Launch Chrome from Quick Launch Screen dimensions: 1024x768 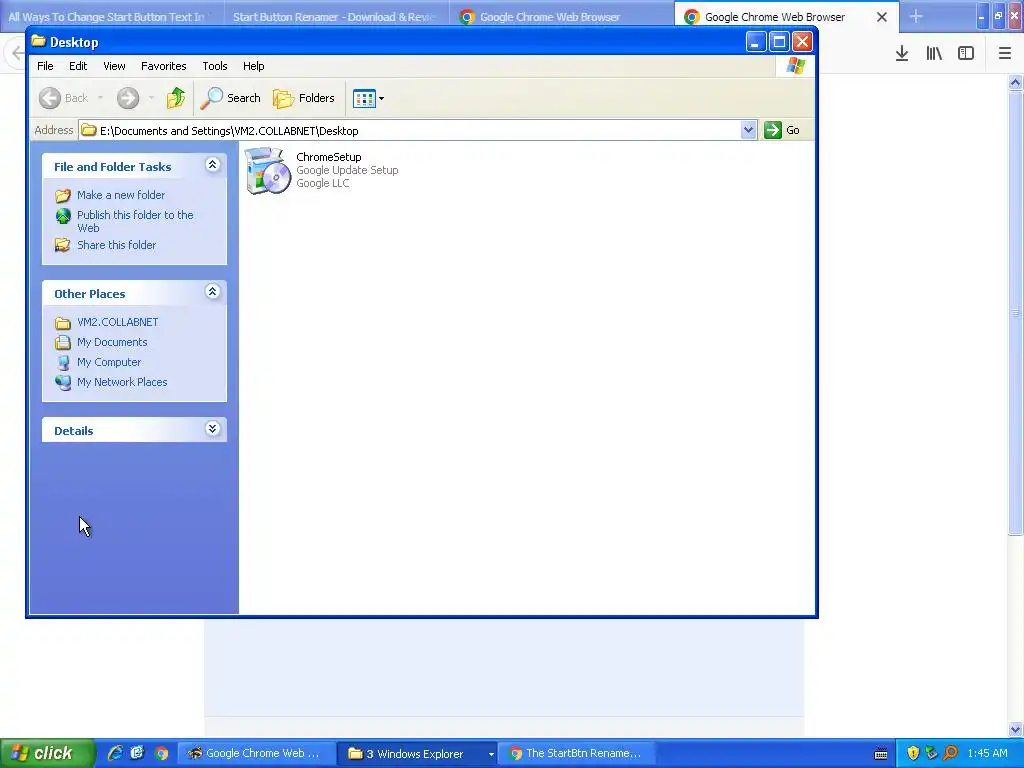pos(161,753)
